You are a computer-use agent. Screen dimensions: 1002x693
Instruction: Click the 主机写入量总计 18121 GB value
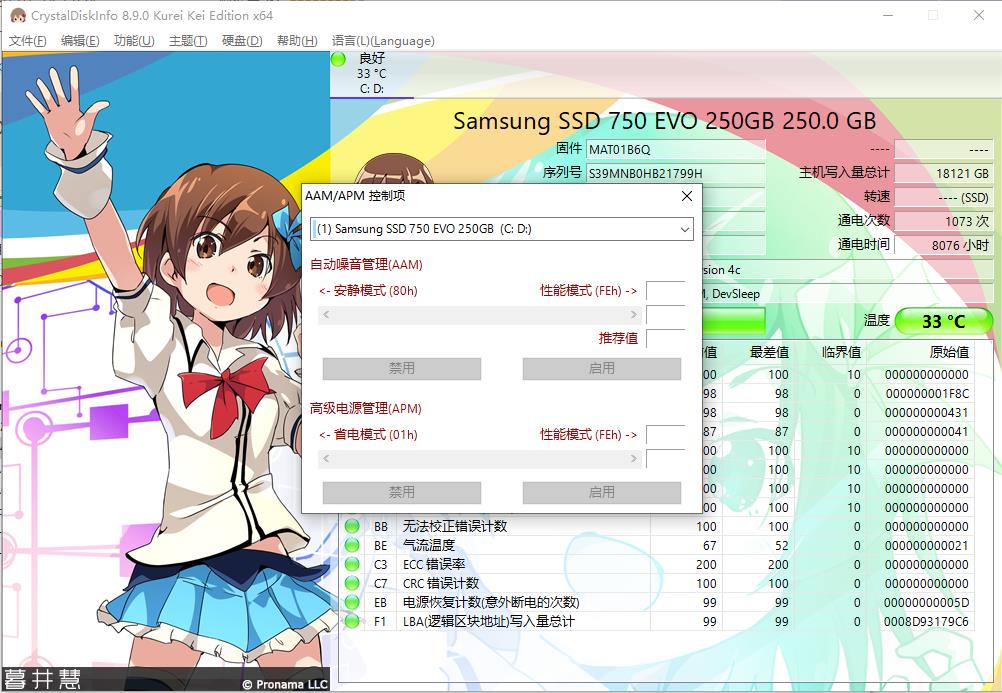coord(943,173)
